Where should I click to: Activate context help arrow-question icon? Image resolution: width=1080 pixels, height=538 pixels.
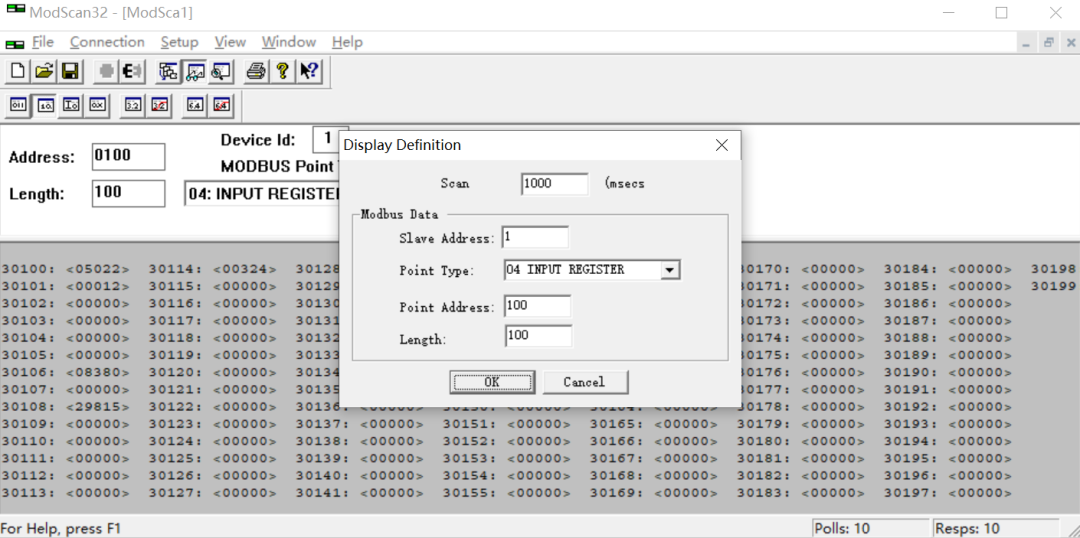tap(309, 71)
